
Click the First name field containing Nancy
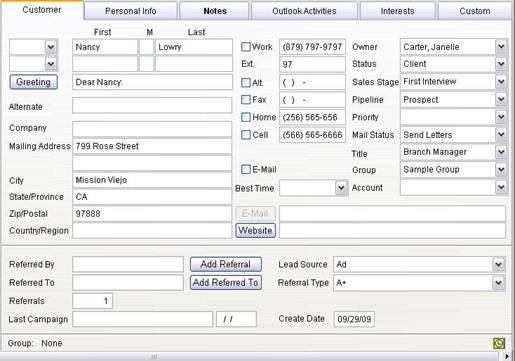pyautogui.click(x=105, y=47)
